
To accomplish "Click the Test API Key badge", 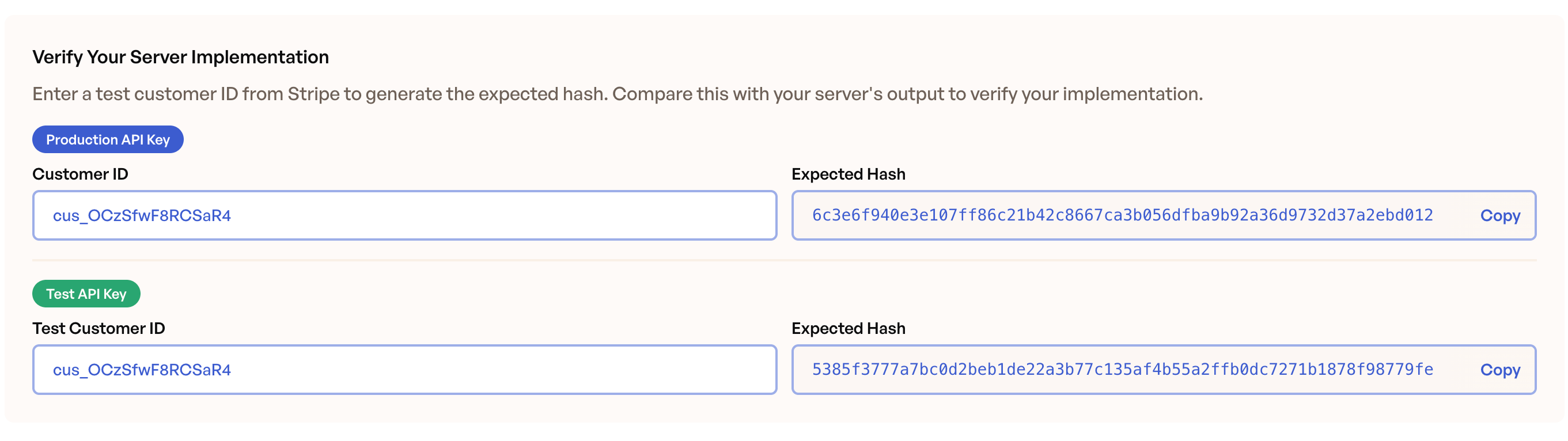I will (86, 294).
